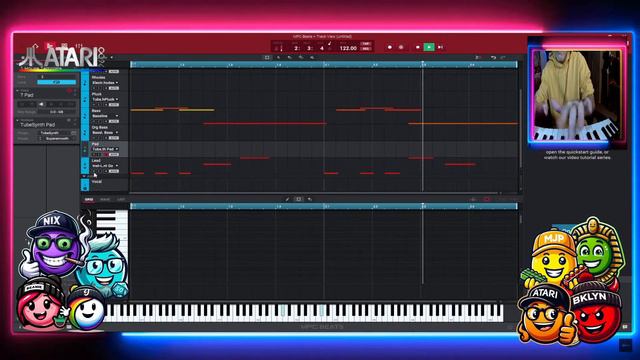Select the pencil tool in the piano roll toolbar
This screenshot has width=640, height=360.
(x=287, y=199)
